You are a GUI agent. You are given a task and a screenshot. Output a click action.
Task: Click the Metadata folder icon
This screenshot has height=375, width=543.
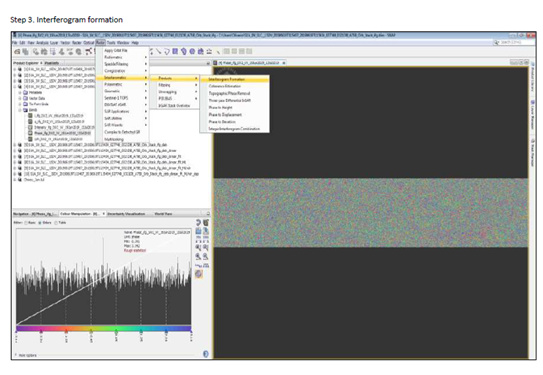(x=25, y=93)
